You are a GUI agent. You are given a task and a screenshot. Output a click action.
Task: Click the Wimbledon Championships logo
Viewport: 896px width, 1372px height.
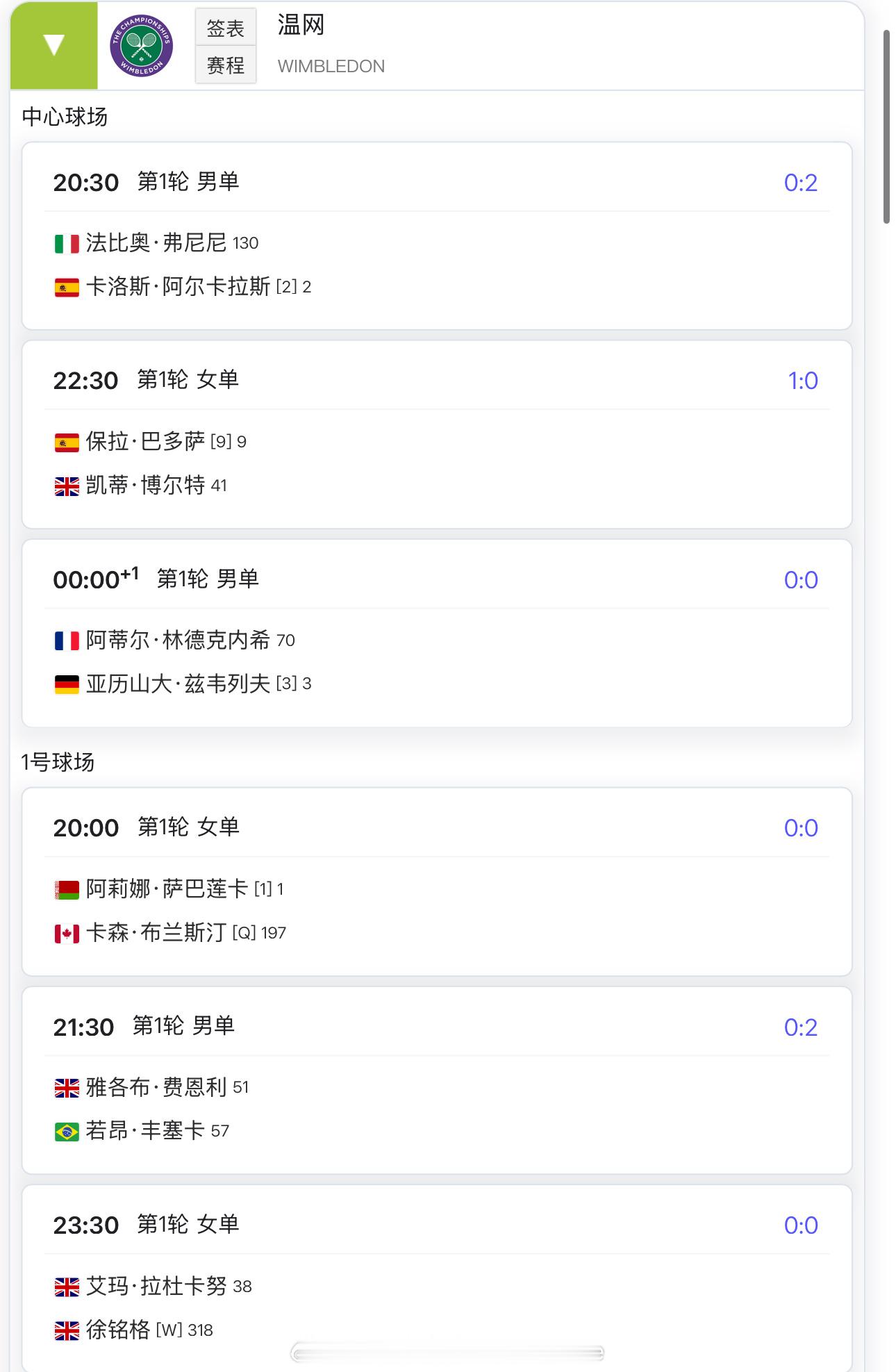pos(141,46)
